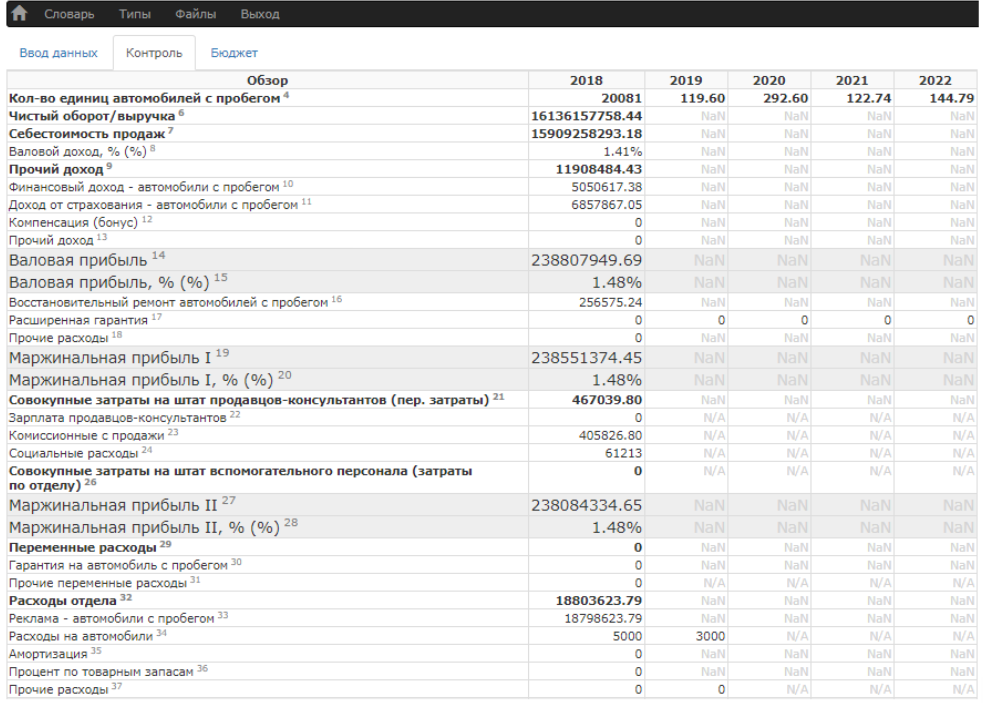This screenshot has width=983, height=703.
Task: Select the value 119.60 for 2019
Action: (702, 98)
